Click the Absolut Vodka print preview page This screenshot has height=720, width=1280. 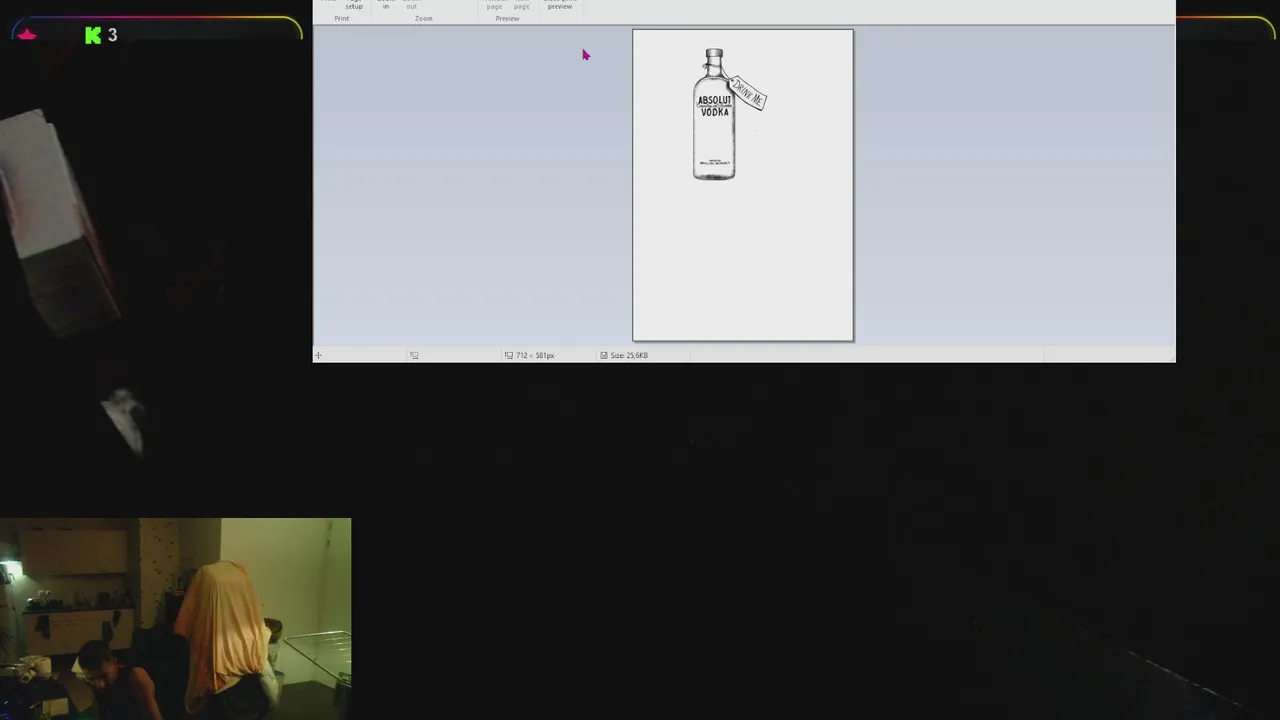[x=743, y=185]
